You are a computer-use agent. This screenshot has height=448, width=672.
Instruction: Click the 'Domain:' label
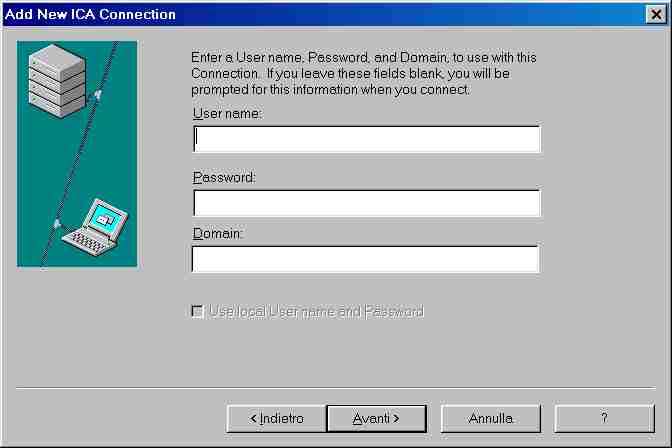tap(219, 233)
